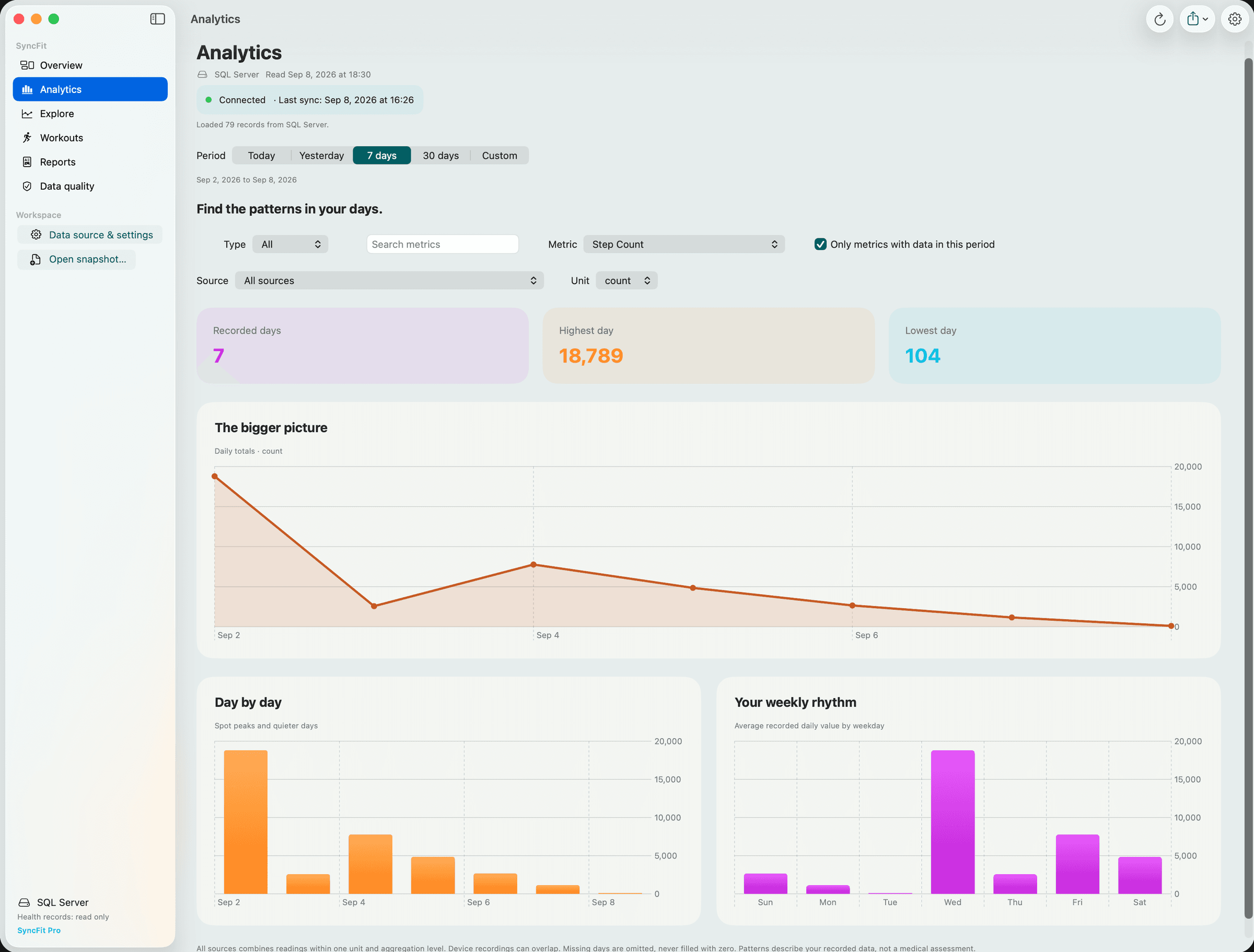Click the Highest day 18,789 card
The height and width of the screenshot is (952, 1254).
[708, 346]
